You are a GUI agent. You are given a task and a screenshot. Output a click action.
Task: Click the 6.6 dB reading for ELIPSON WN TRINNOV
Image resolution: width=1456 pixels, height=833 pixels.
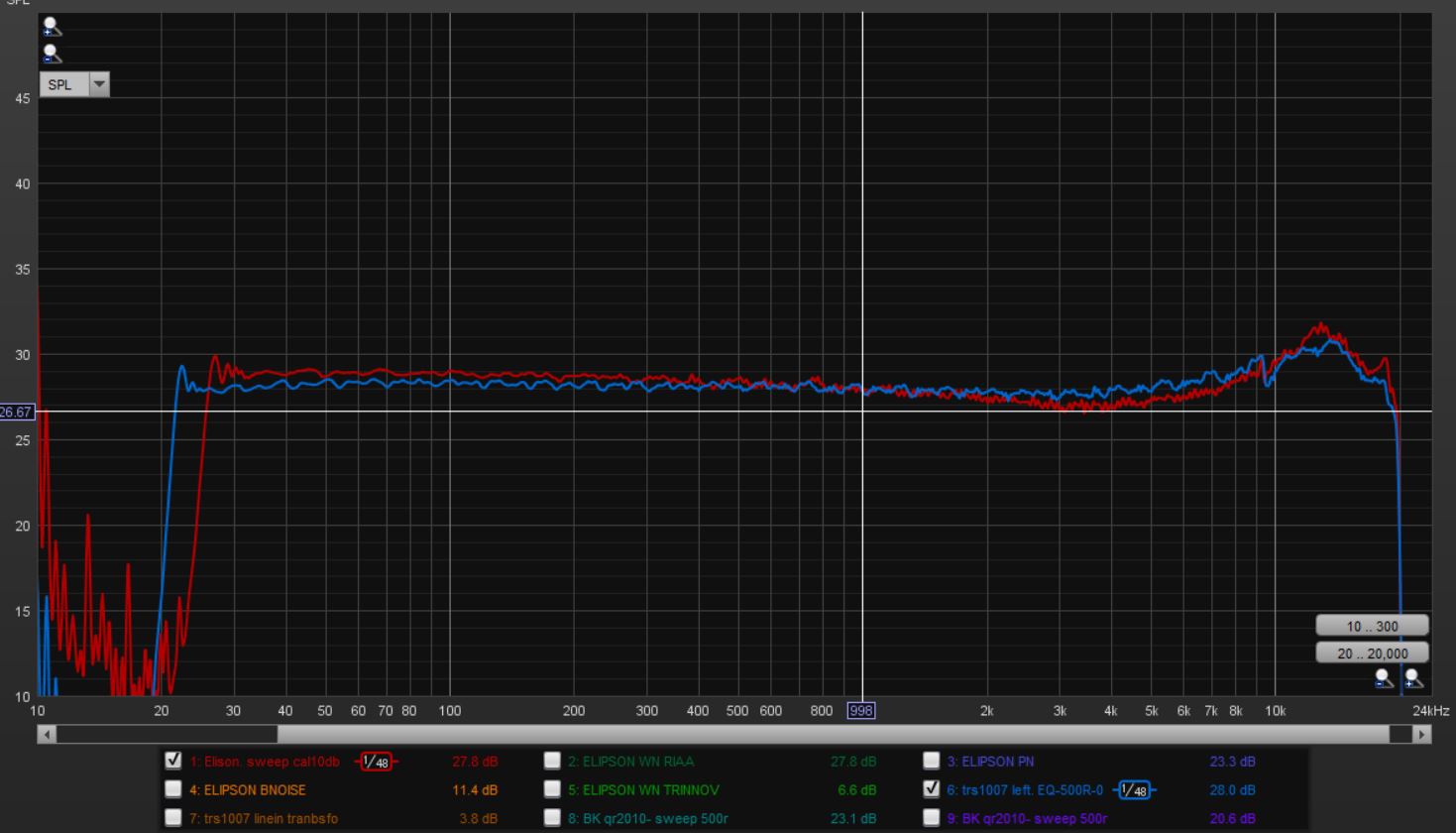856,790
